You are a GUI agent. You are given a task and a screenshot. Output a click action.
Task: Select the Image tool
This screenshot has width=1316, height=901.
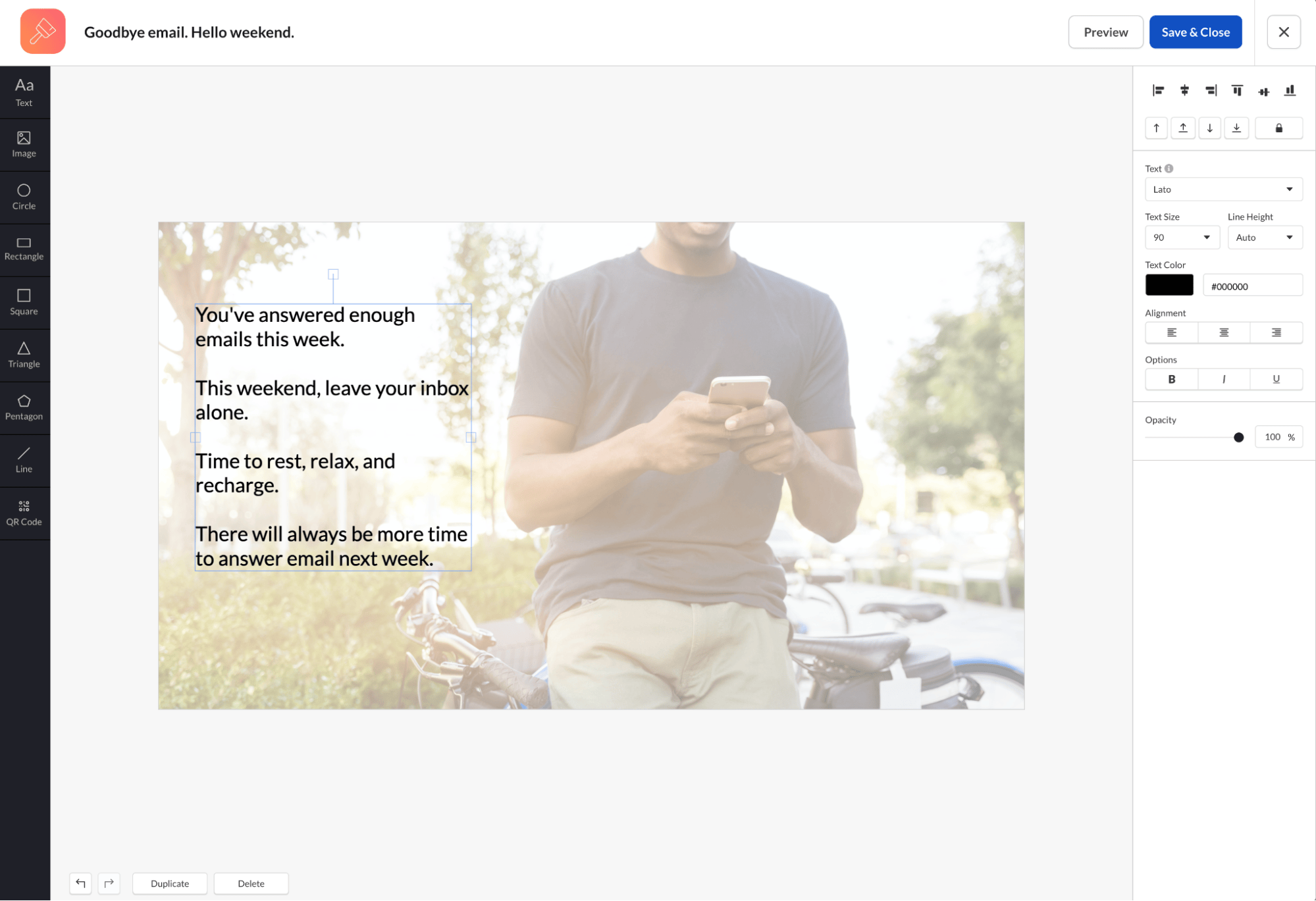24,143
